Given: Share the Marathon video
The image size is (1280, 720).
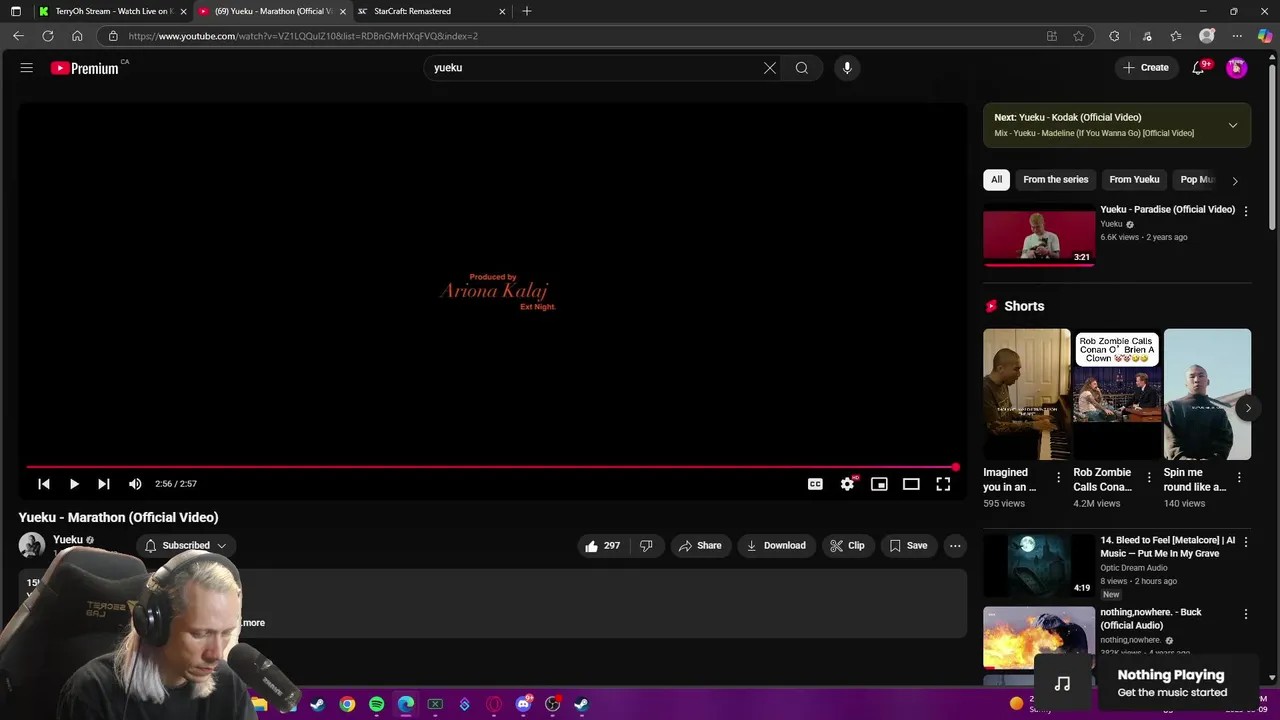Looking at the screenshot, I should click(700, 546).
